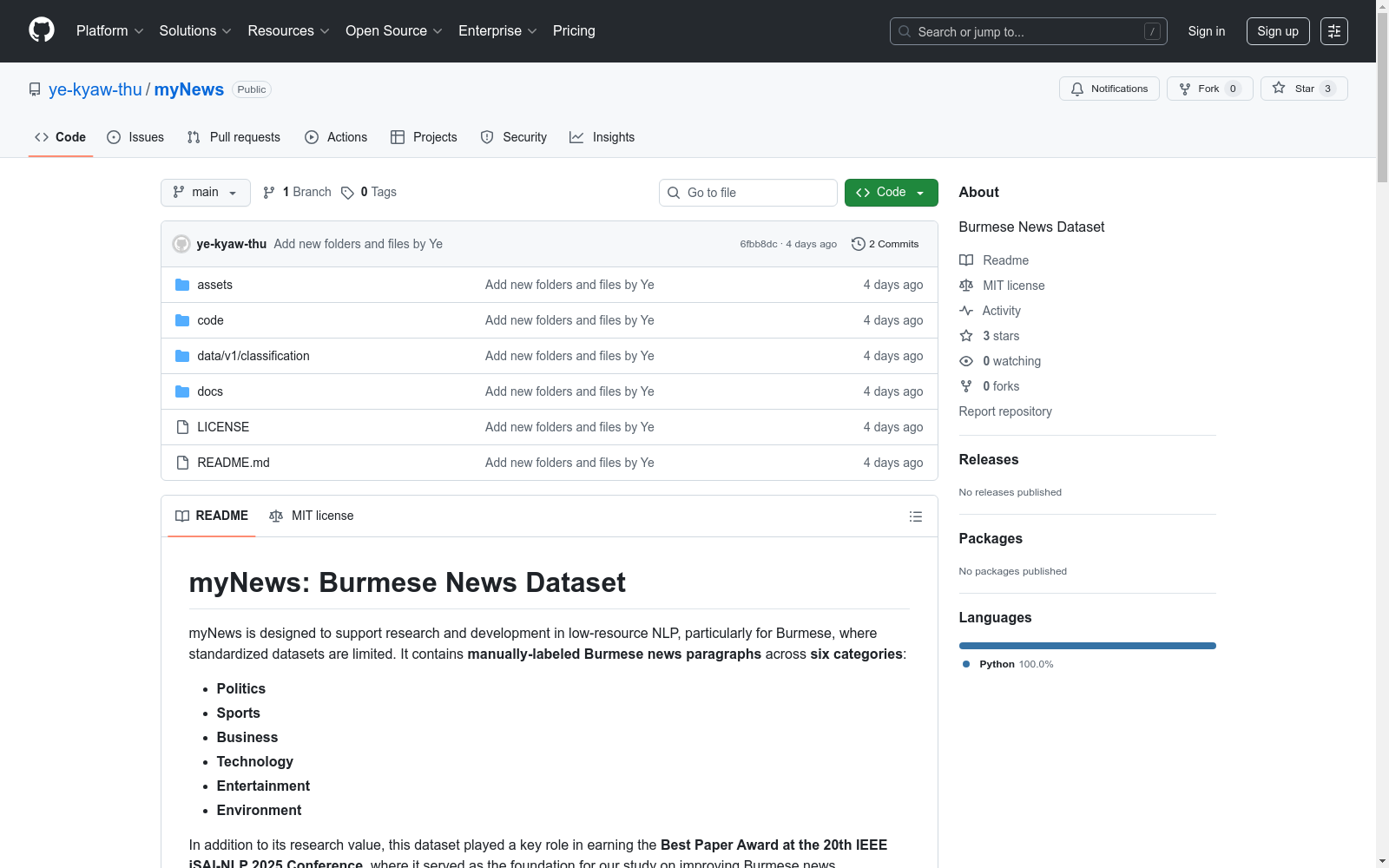Click the Sign up button

pyautogui.click(x=1278, y=31)
